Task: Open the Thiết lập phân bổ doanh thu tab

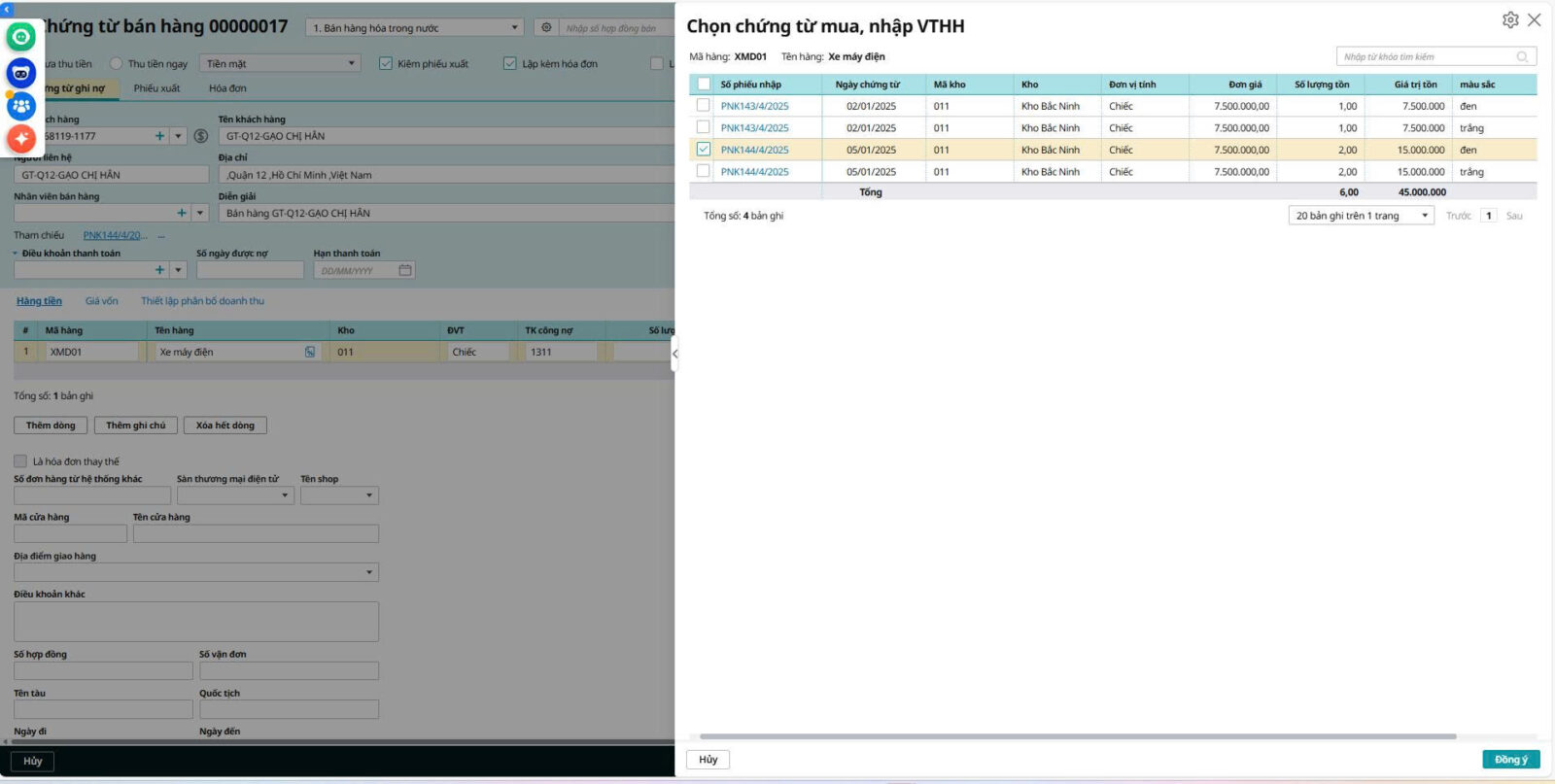Action: point(202,301)
